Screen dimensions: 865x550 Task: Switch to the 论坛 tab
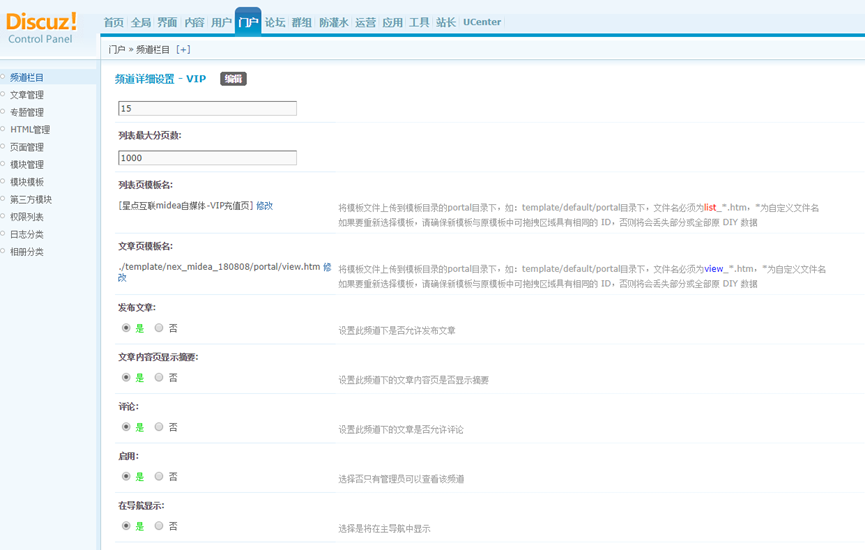275,22
